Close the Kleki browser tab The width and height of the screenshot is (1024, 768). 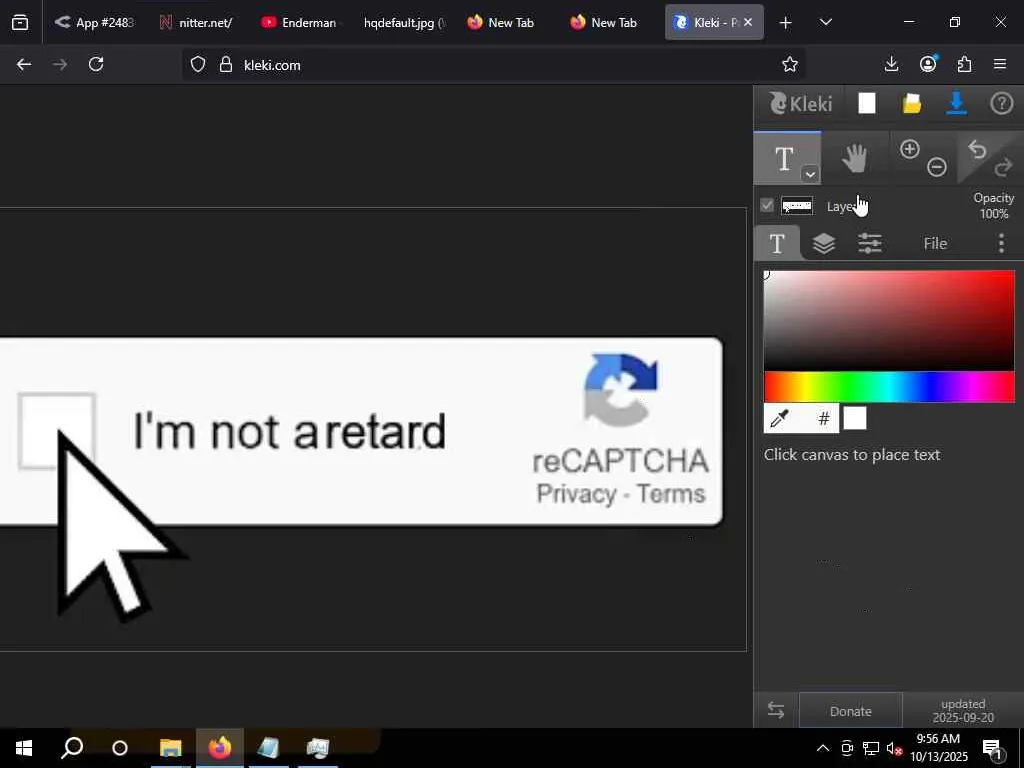[748, 22]
